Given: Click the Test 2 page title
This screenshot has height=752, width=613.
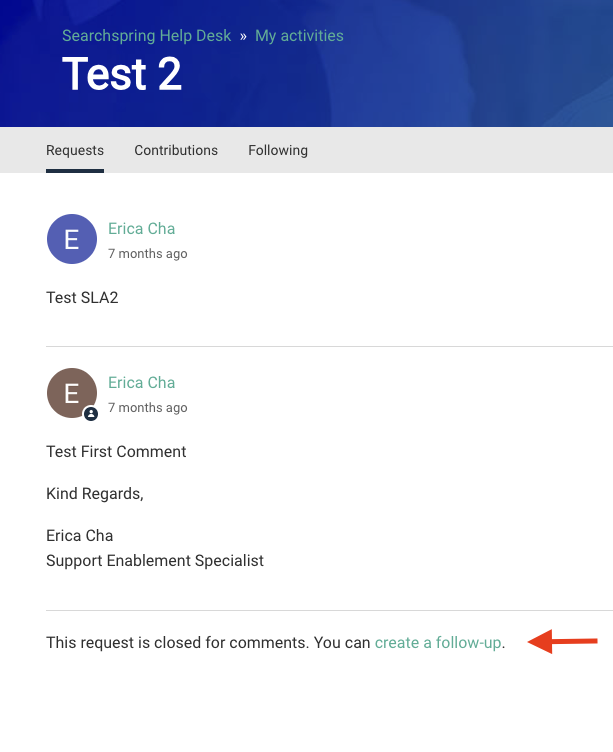Looking at the screenshot, I should 122,74.
